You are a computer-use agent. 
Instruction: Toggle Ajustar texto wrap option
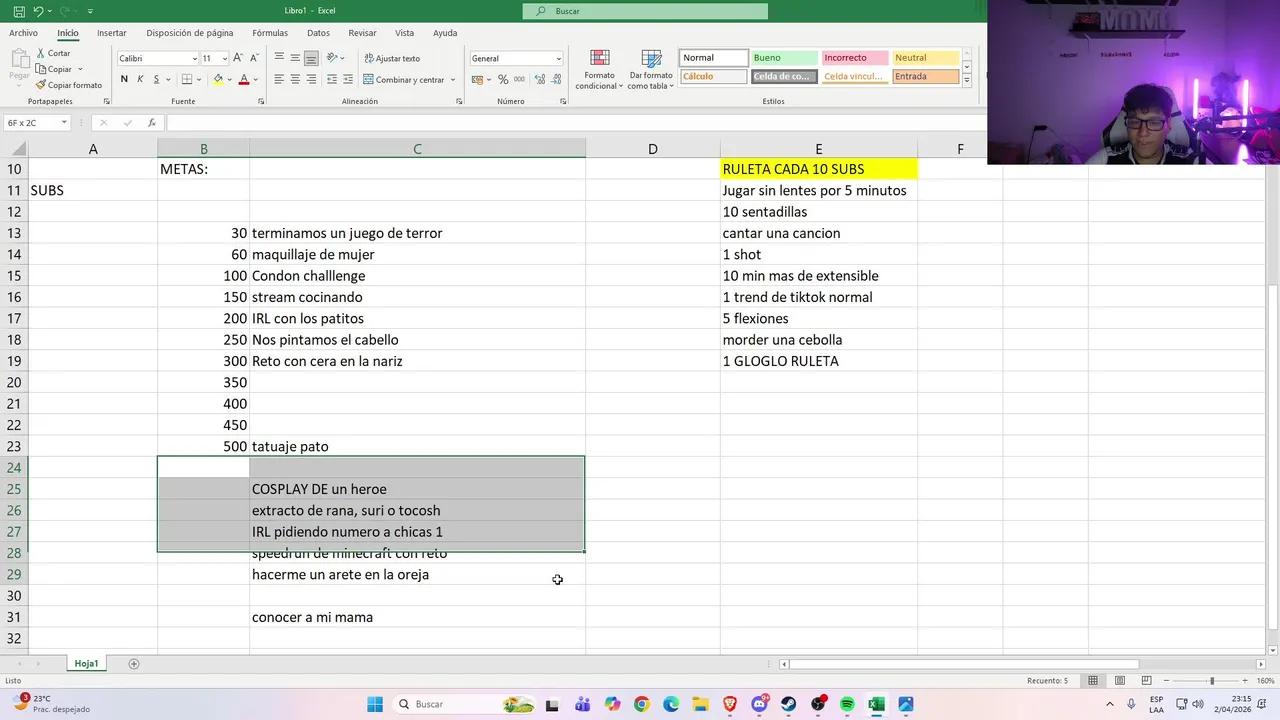(x=392, y=58)
